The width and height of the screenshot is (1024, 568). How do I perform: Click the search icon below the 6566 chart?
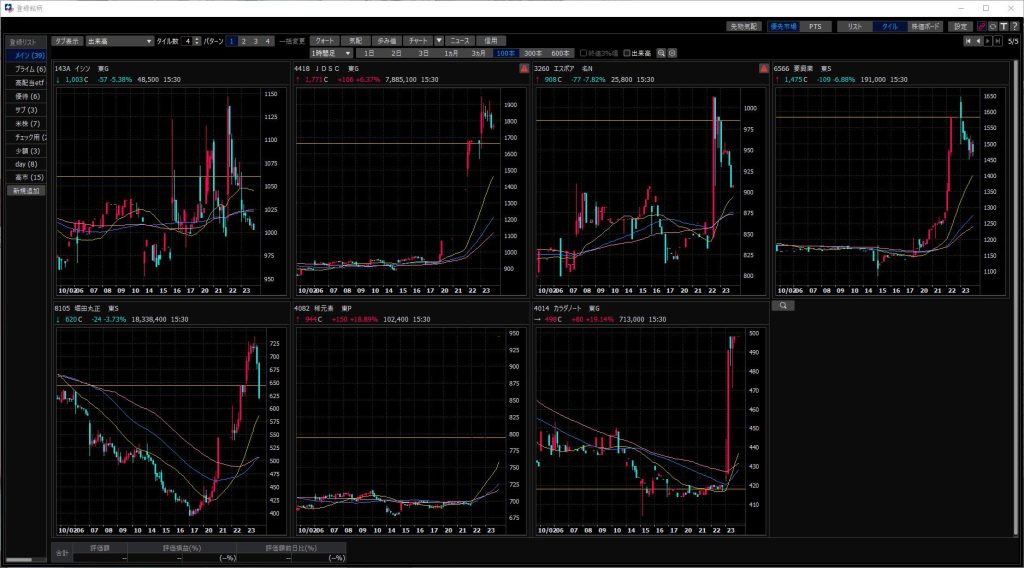coord(785,305)
